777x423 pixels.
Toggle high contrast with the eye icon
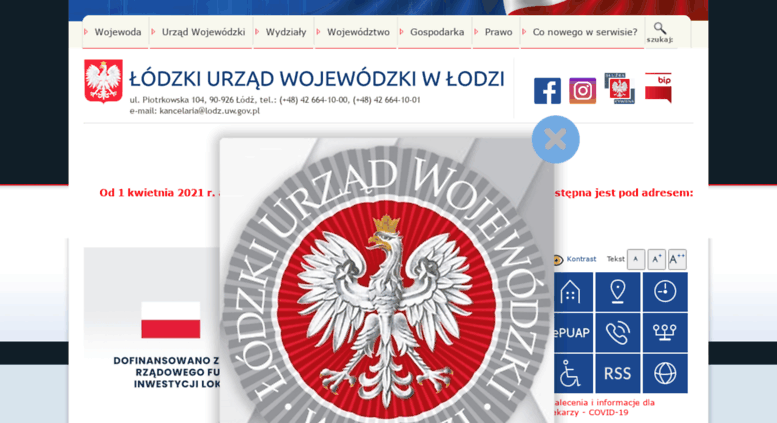[558, 260]
